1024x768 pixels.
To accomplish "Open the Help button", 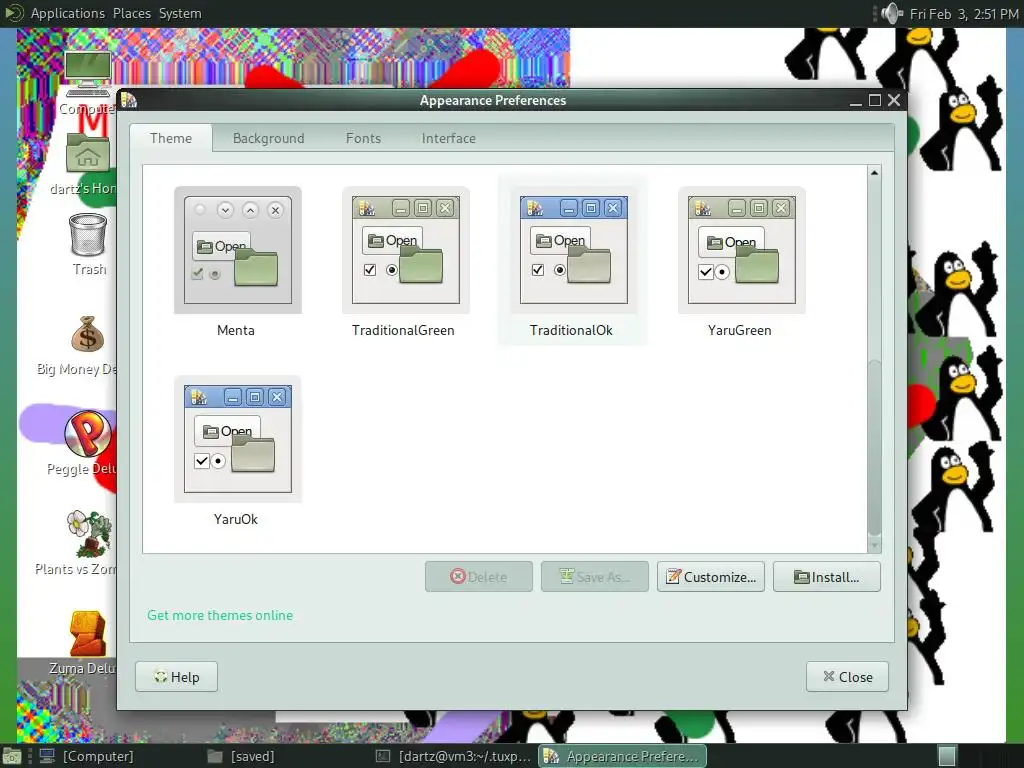I will tap(176, 677).
